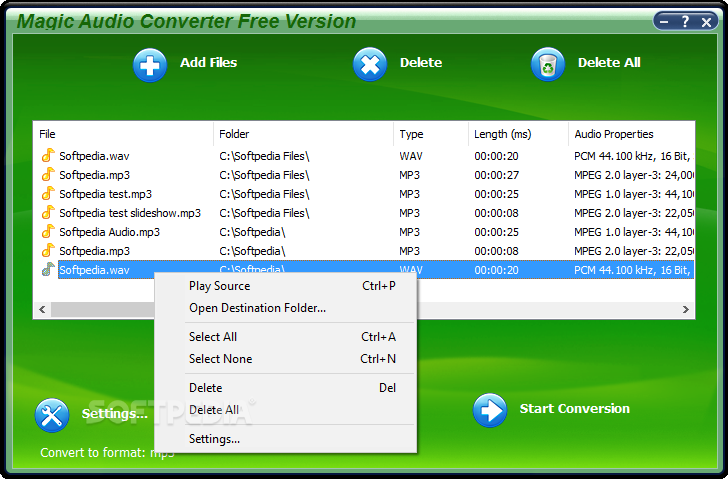Image resolution: width=728 pixels, height=479 pixels.
Task: Sort by the Audio Properties column header
Action: 631,134
